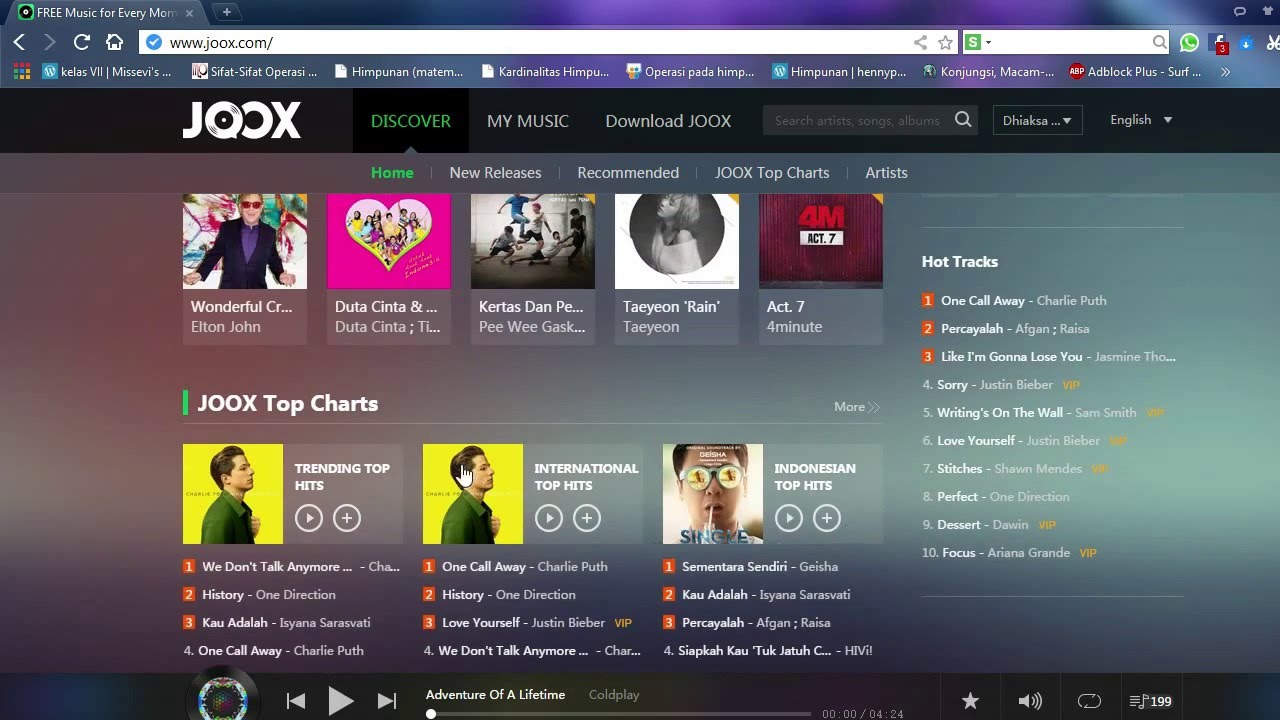Open the Kertas Dan Pe... album cover

533,241
